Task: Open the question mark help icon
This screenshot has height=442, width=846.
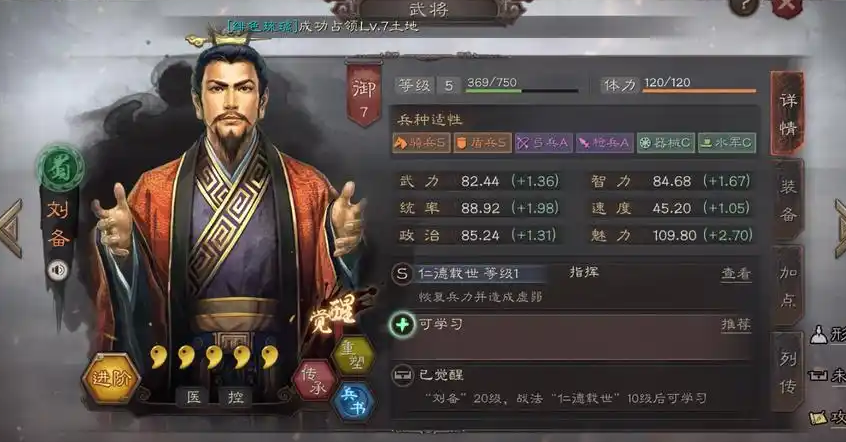Action: [743, 6]
